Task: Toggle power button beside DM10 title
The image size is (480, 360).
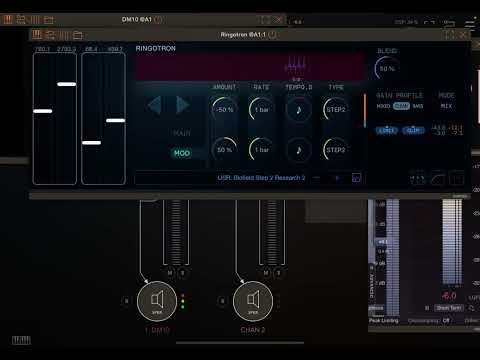Action: pos(159,20)
